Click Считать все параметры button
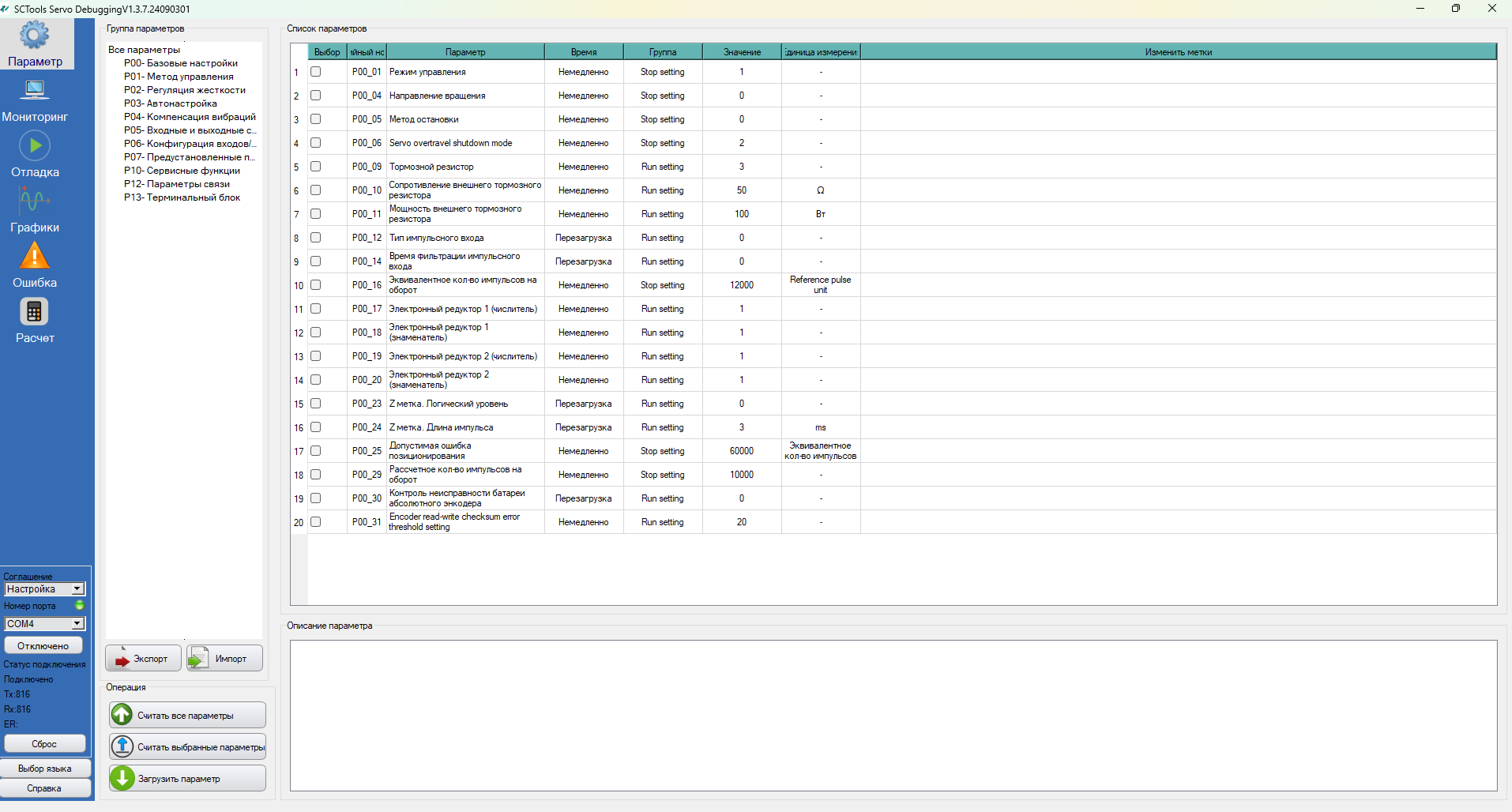This screenshot has width=1512, height=812. click(x=187, y=715)
